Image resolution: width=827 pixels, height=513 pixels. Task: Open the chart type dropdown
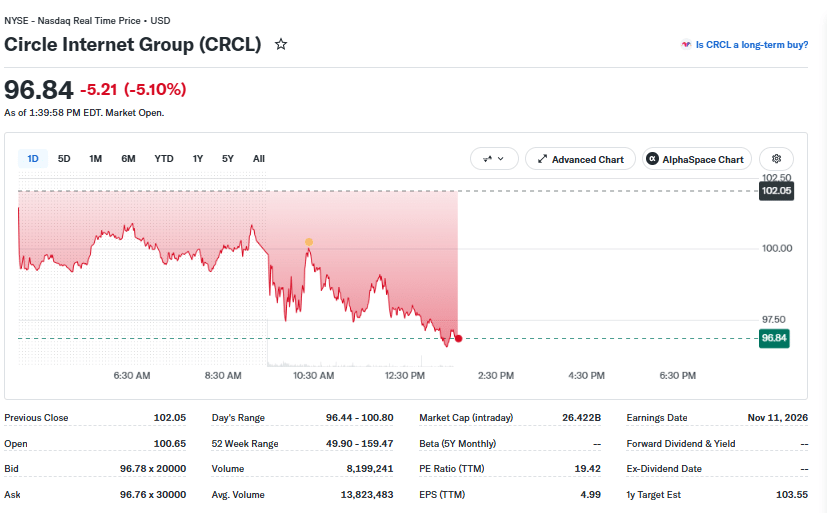[494, 159]
